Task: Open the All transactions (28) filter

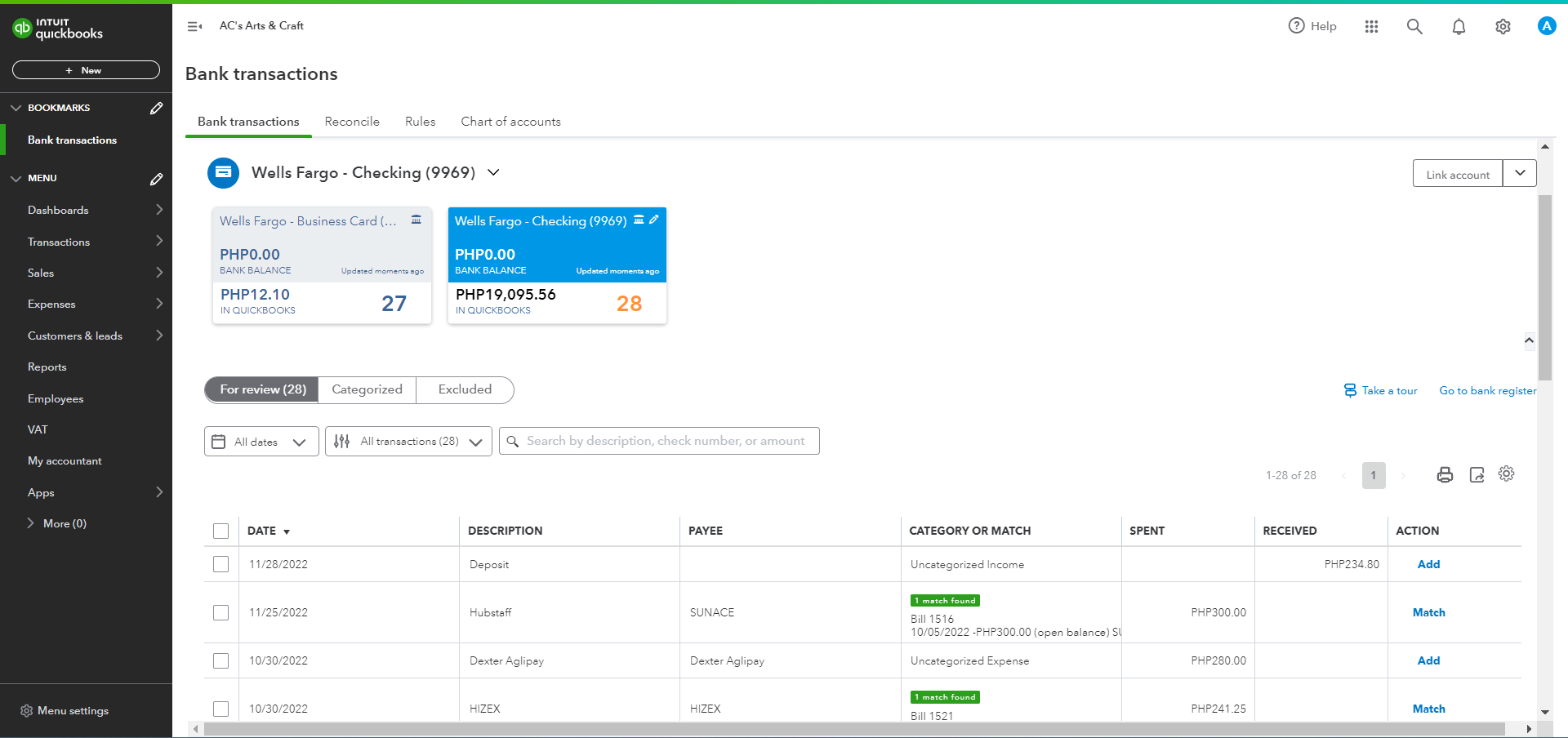Action: 408,442
